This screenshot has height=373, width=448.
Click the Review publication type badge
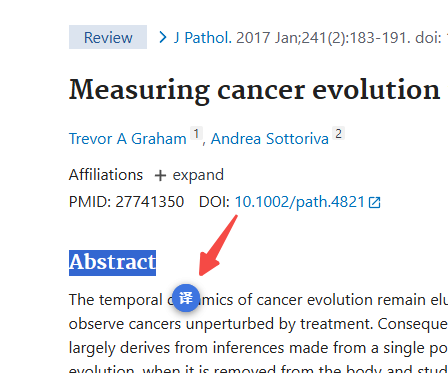point(108,37)
